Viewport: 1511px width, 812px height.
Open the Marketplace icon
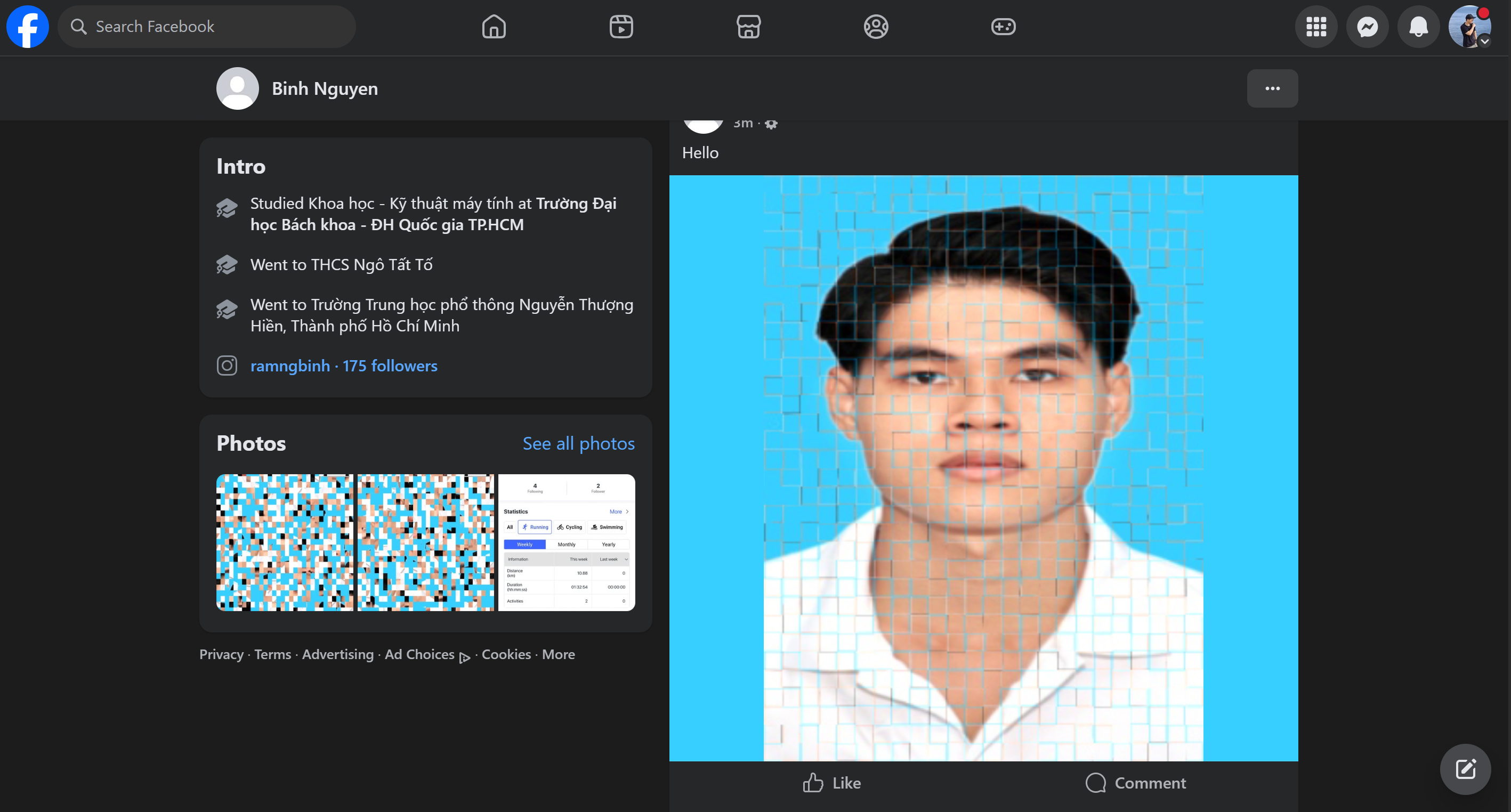coord(748,27)
